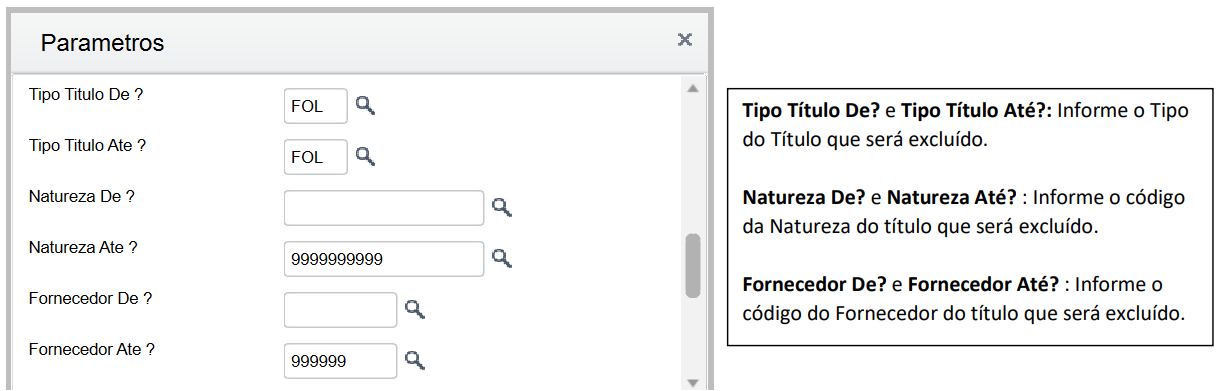Image resolution: width=1224 pixels, height=391 pixels.
Task: Click the 'Fornecedor Ate ?' label
Action: pos(92,350)
